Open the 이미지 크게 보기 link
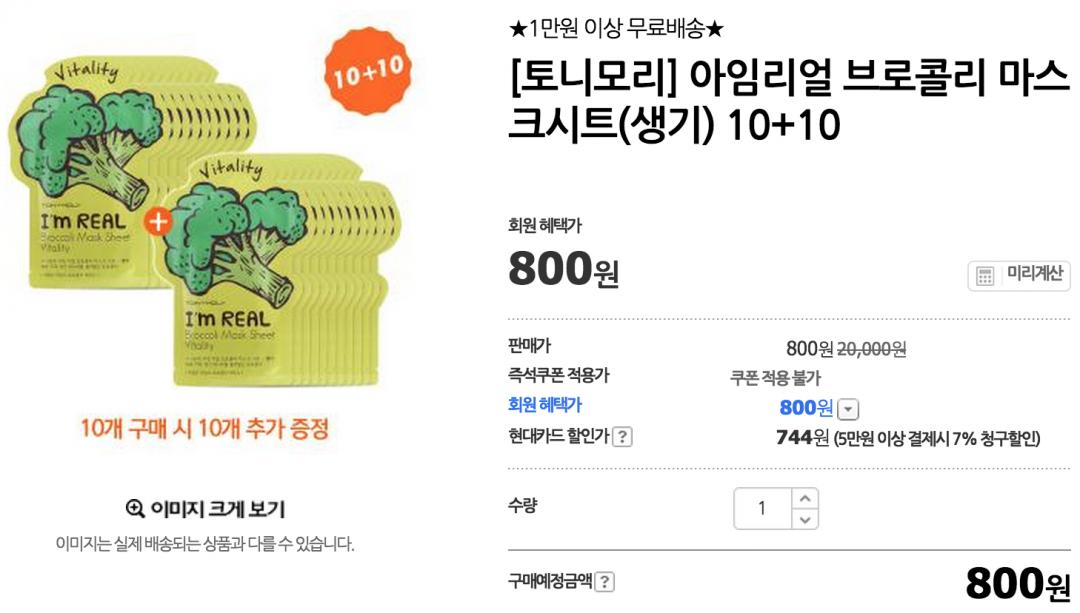 click(x=216, y=509)
